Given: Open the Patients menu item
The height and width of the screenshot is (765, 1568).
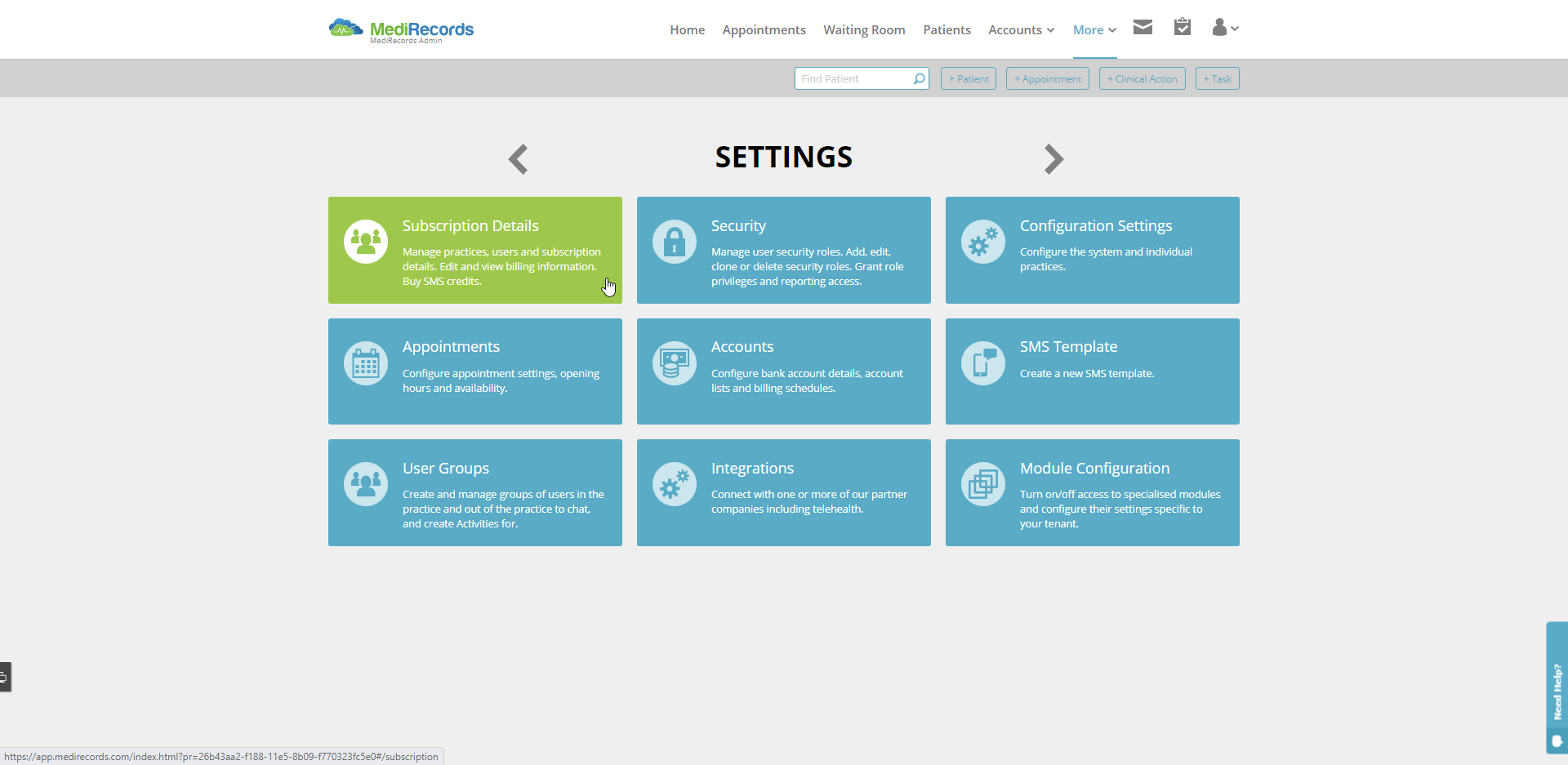Looking at the screenshot, I should tap(947, 30).
